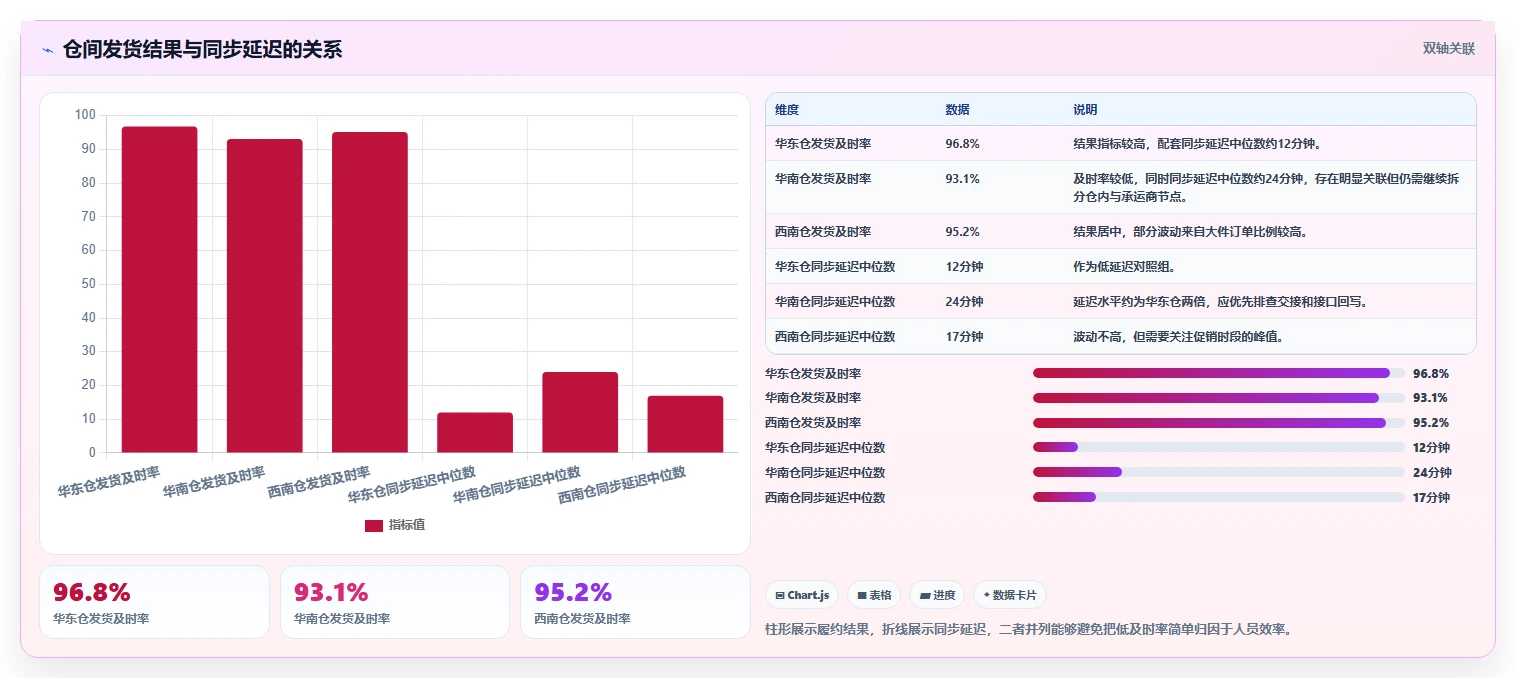Viewport: 1516px width, 678px height.
Task: Click the 95.2% value in the table
Action: [962, 232]
